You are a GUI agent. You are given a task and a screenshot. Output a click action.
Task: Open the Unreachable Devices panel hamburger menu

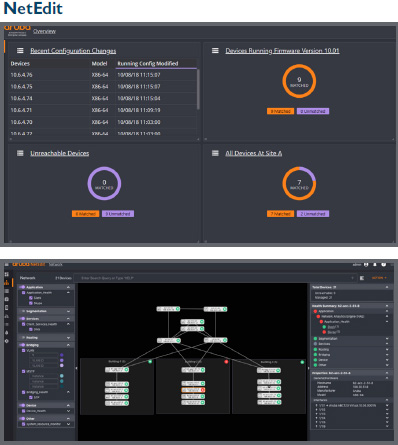[x=20, y=153]
